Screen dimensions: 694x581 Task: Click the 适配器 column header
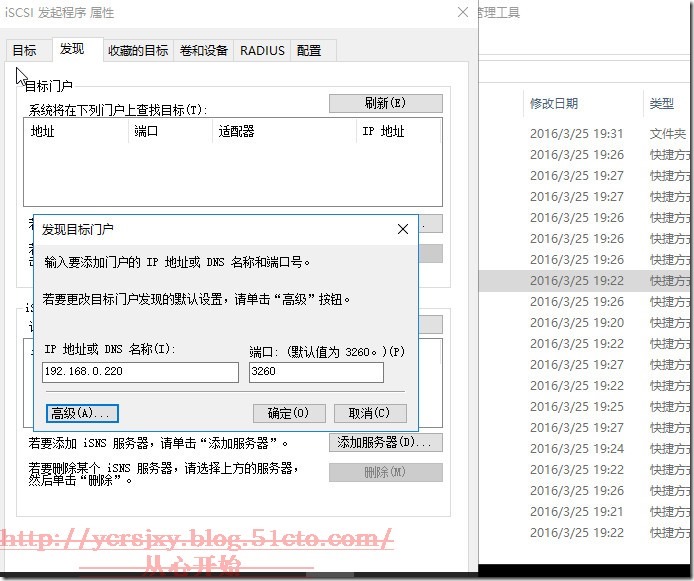pyautogui.click(x=284, y=131)
